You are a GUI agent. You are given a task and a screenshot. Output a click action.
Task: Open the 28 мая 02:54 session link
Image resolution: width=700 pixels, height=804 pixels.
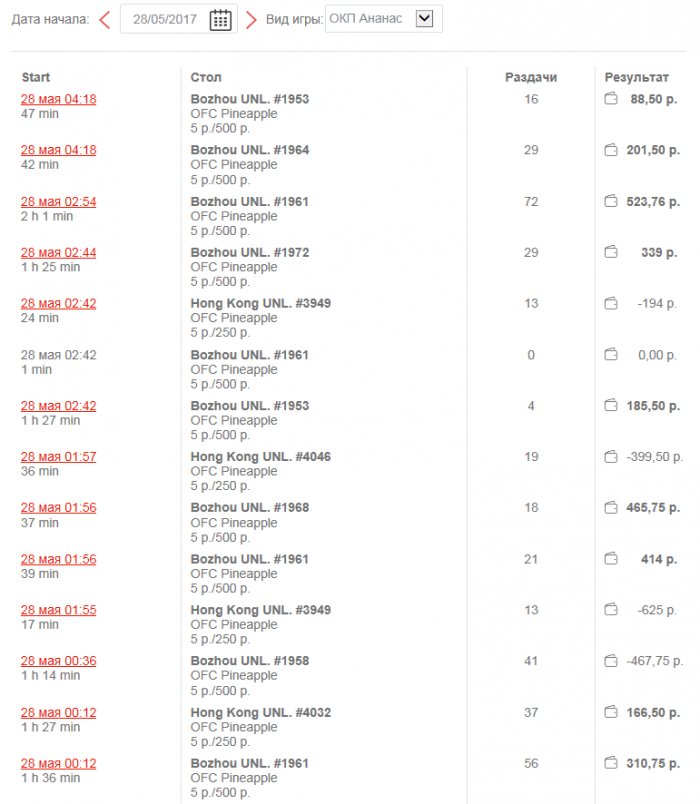coord(59,201)
